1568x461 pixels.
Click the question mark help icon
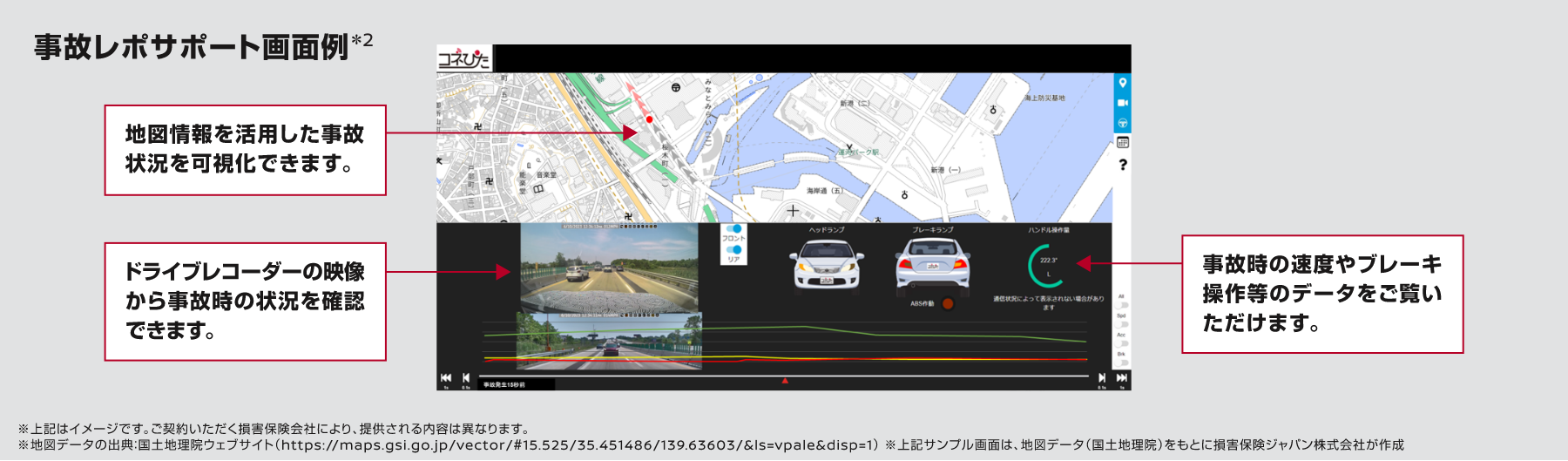(x=1122, y=165)
